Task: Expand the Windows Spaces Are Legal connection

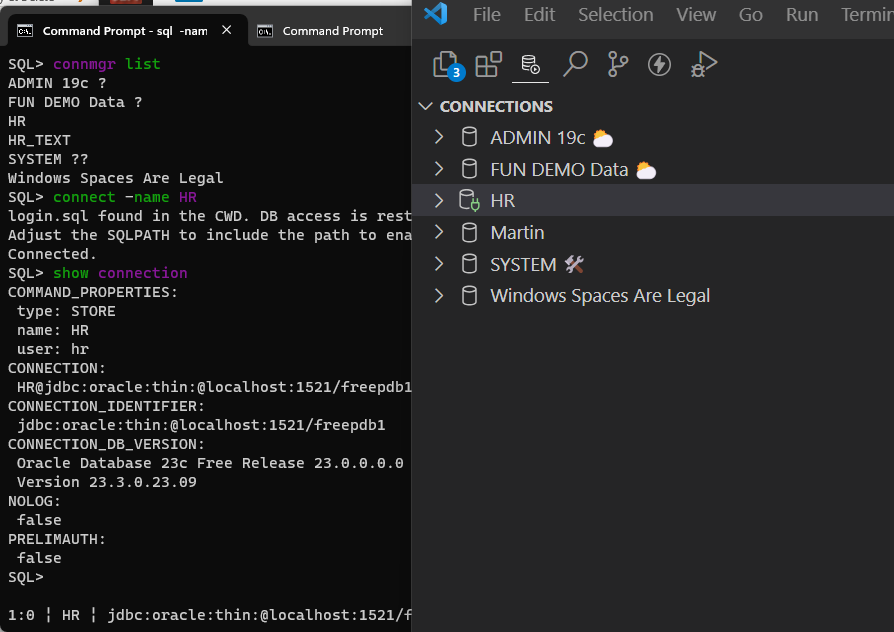Action: pos(438,295)
